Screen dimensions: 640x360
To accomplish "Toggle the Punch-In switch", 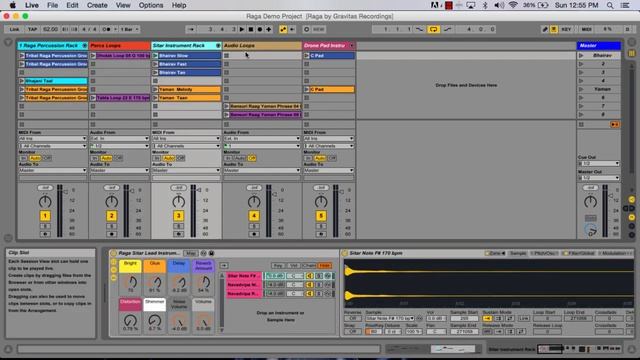I will [x=419, y=29].
